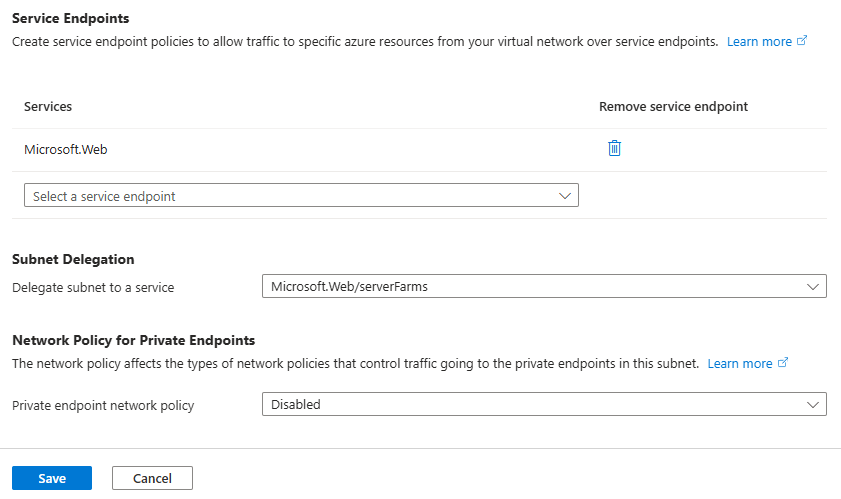Delete the Microsoft.Web service endpoint trash icon

pos(614,148)
